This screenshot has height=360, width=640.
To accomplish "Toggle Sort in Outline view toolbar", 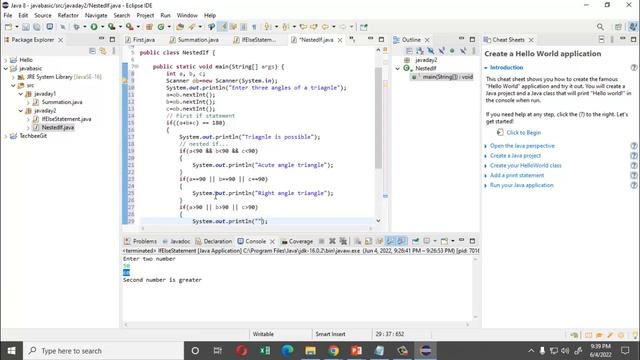I will (420, 51).
